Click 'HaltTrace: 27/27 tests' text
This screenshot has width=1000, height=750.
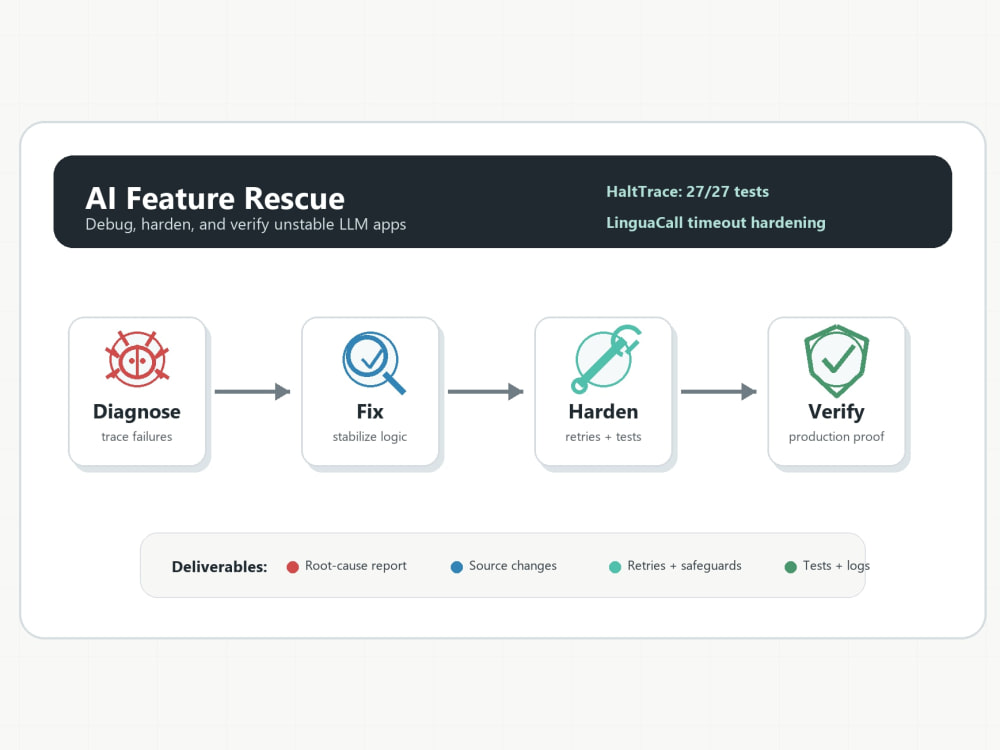pyautogui.click(x=688, y=191)
